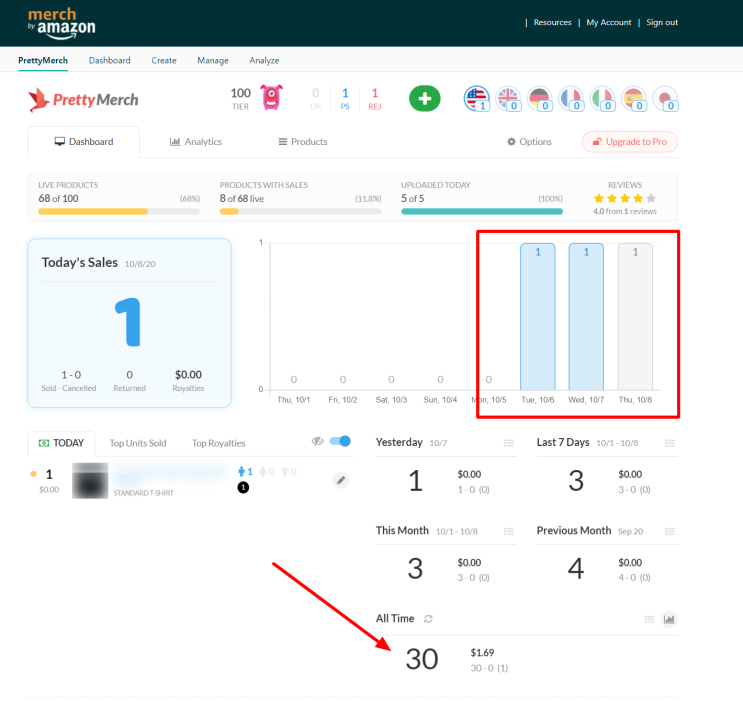Click the '4.0 from 1 reviews' text

[625, 211]
